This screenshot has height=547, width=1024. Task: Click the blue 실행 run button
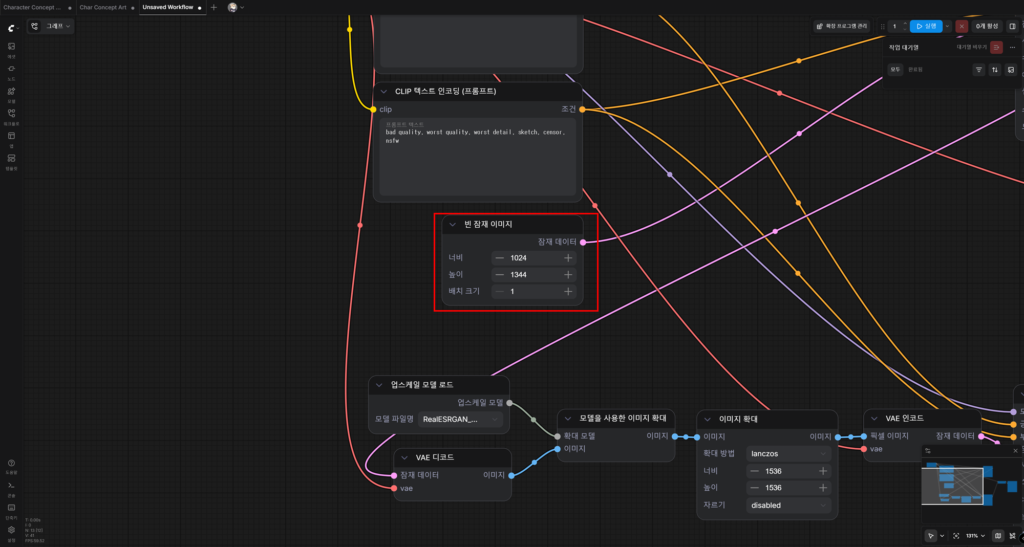click(926, 26)
